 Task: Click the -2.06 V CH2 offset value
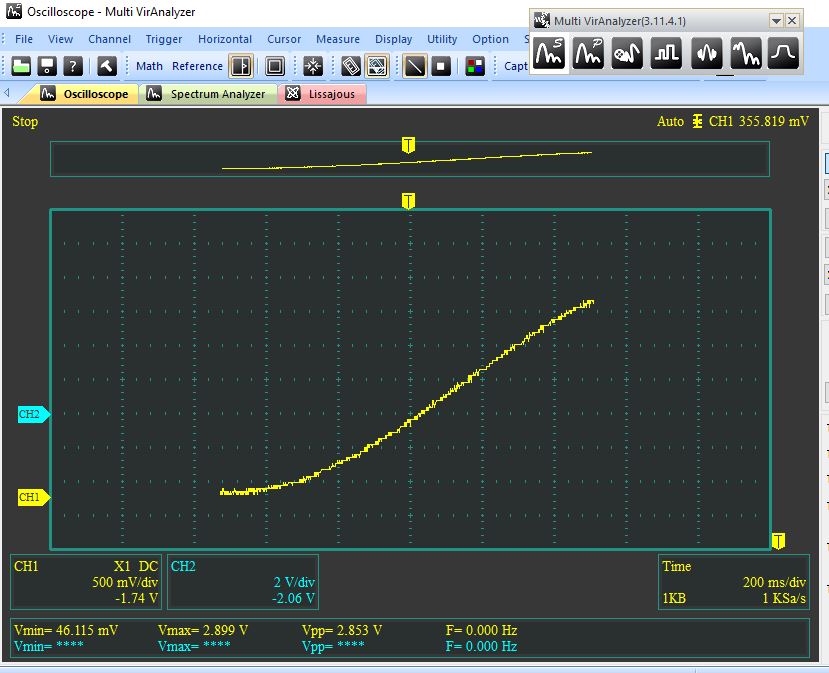click(293, 598)
